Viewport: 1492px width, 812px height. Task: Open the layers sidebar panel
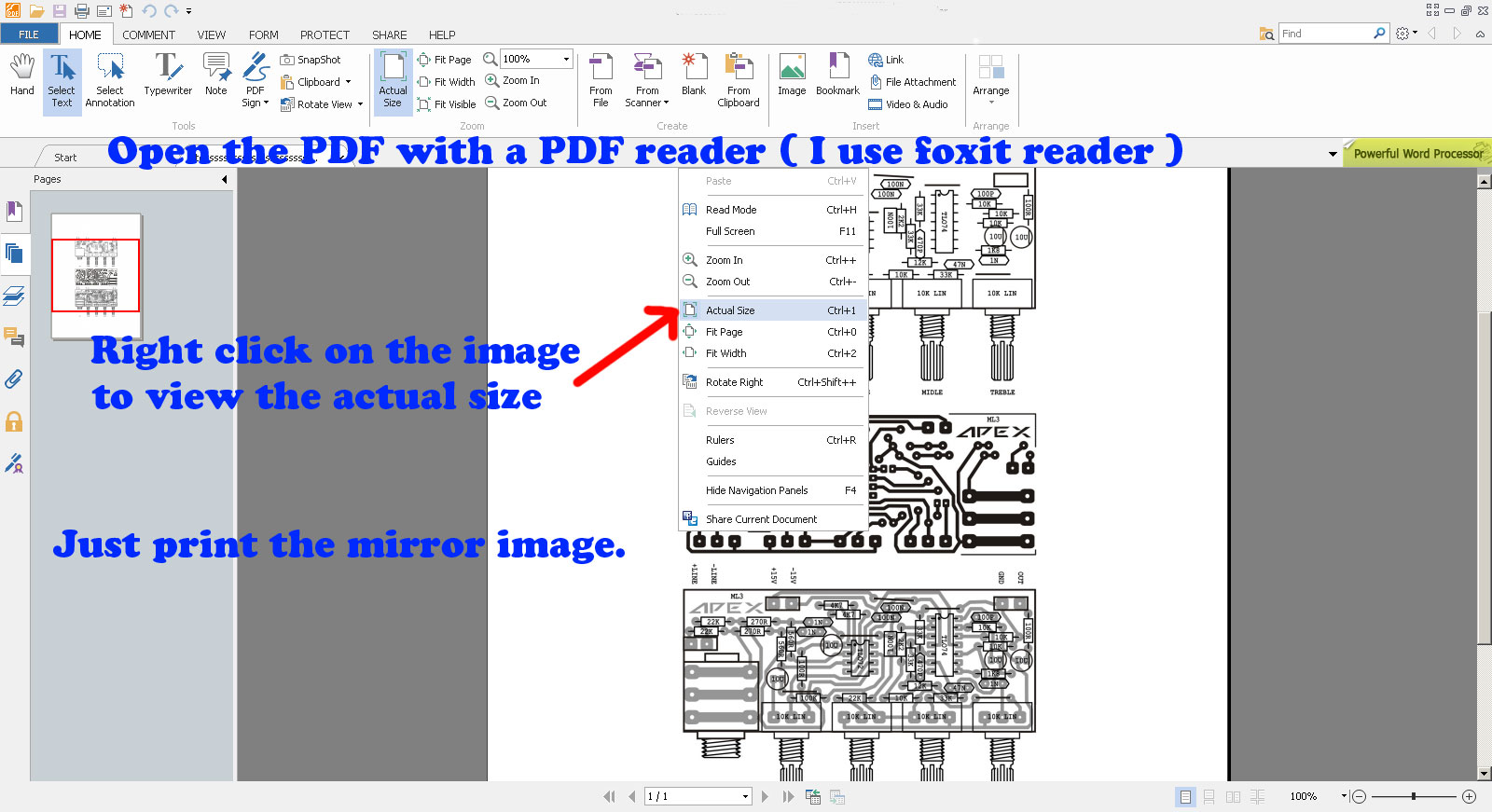pyautogui.click(x=14, y=296)
